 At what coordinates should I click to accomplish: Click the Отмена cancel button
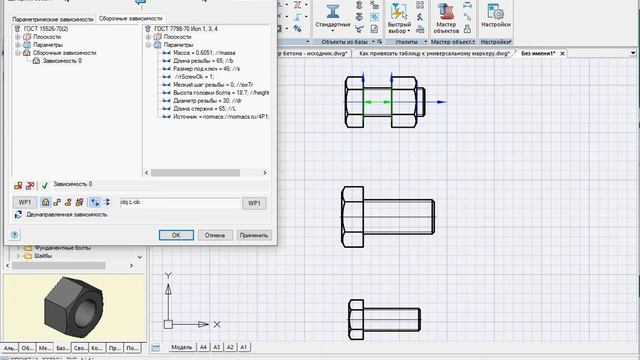click(x=215, y=235)
